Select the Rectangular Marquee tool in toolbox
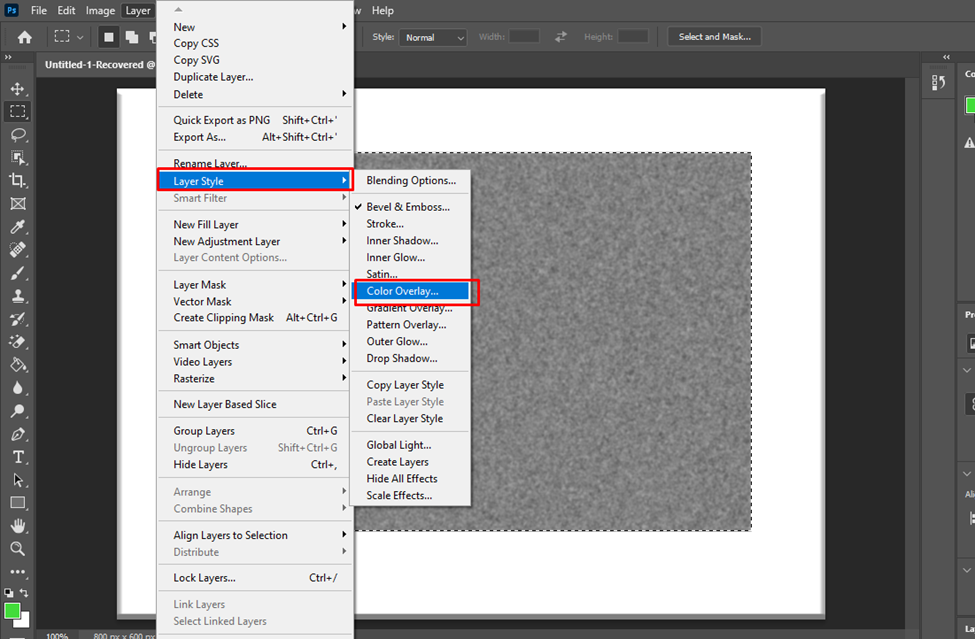975x639 pixels. (17, 111)
